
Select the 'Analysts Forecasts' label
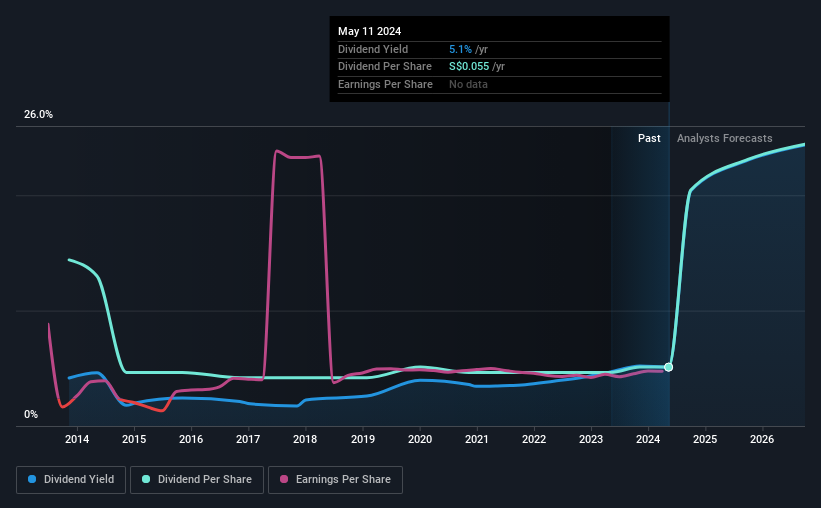pos(725,138)
